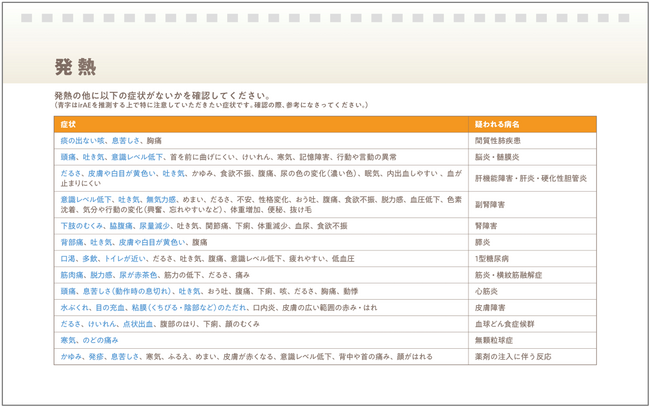650x407 pixels.
Task: Select the cell '血球どん食症候群'
Action: click(x=532, y=324)
